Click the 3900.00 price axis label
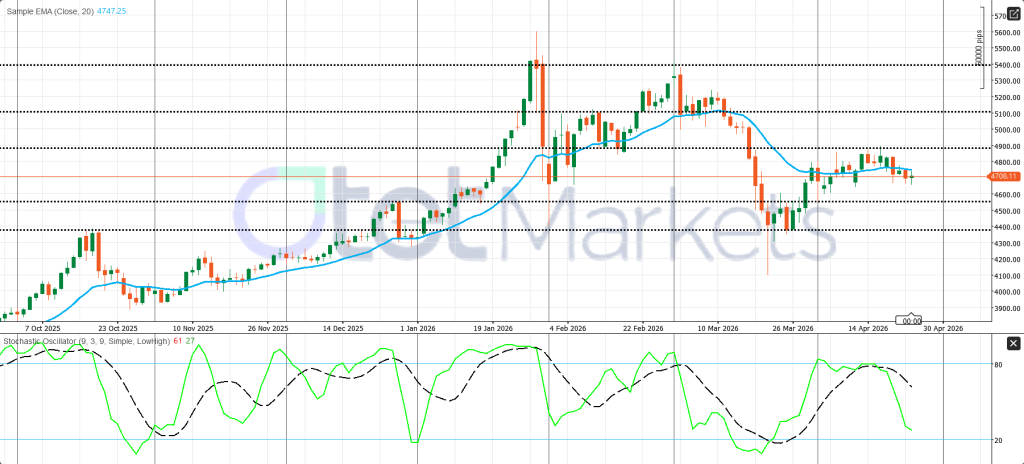 1006,308
